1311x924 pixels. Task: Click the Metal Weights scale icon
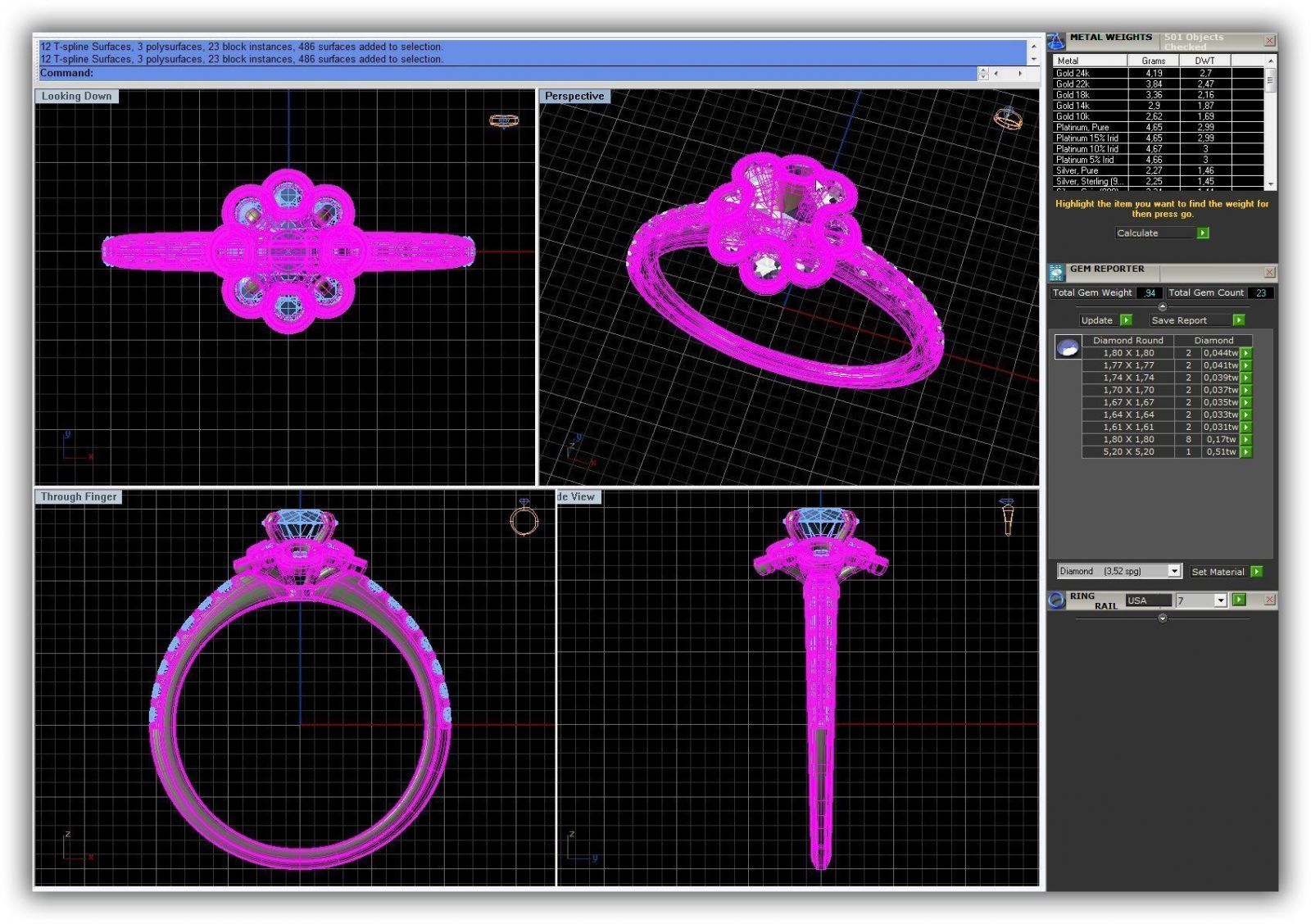[1056, 41]
